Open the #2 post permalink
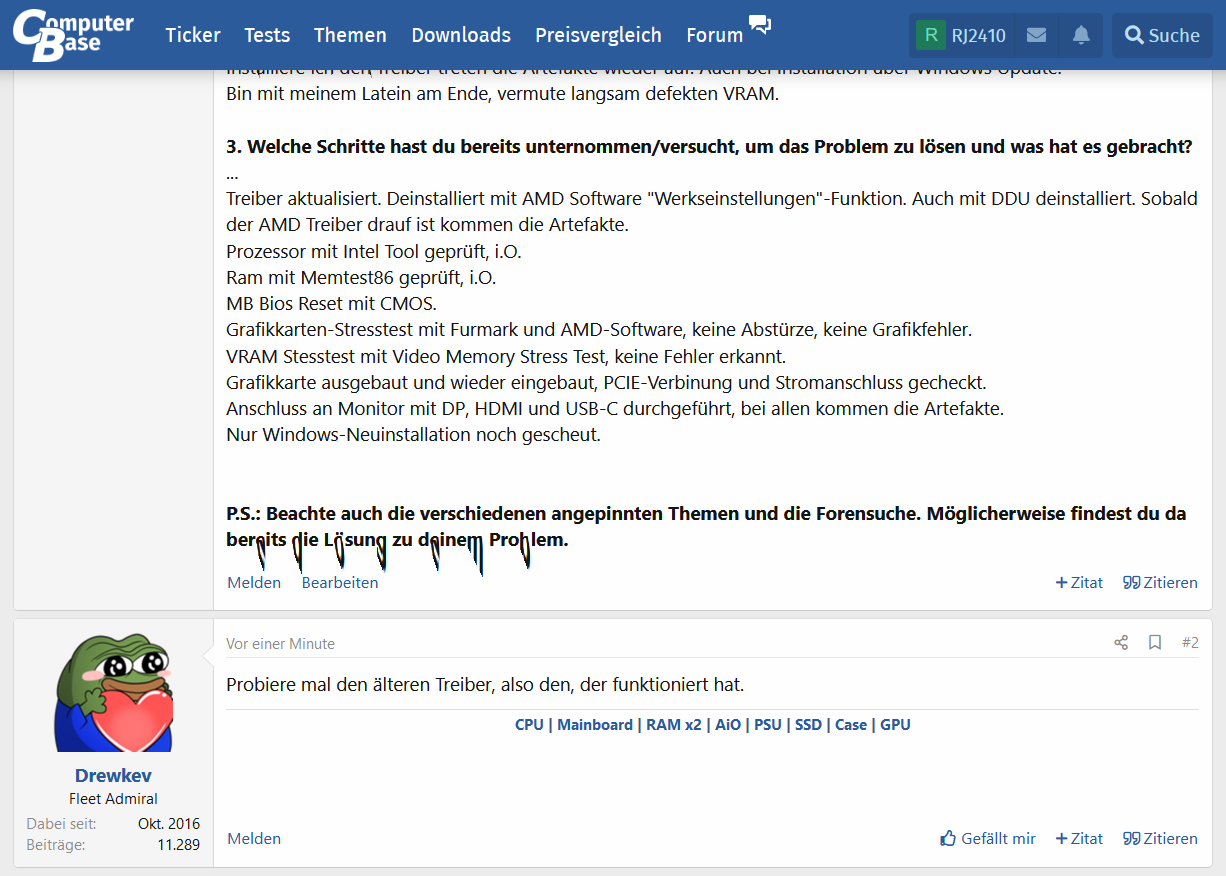This screenshot has width=1226, height=876. click(x=1190, y=642)
